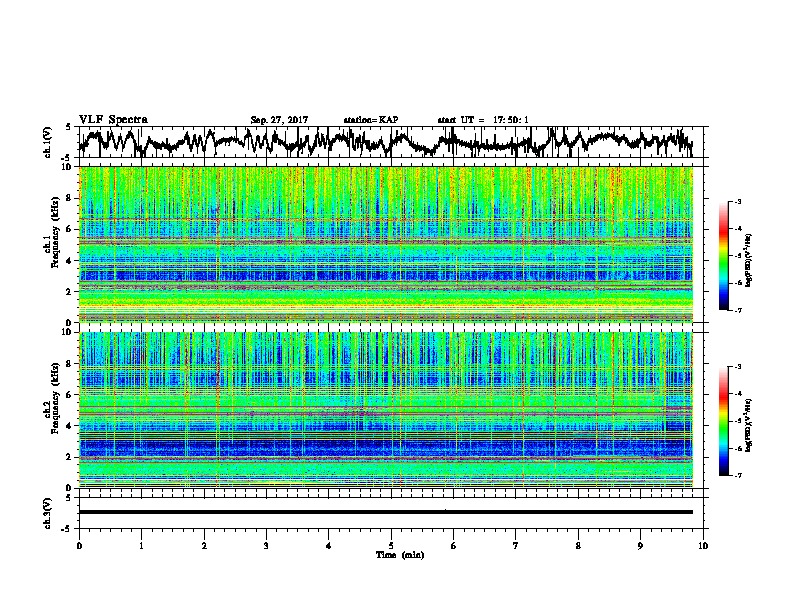This screenshot has width=792, height=612.
Task: Click the "10" tick on the time axis
Action: pos(703,546)
